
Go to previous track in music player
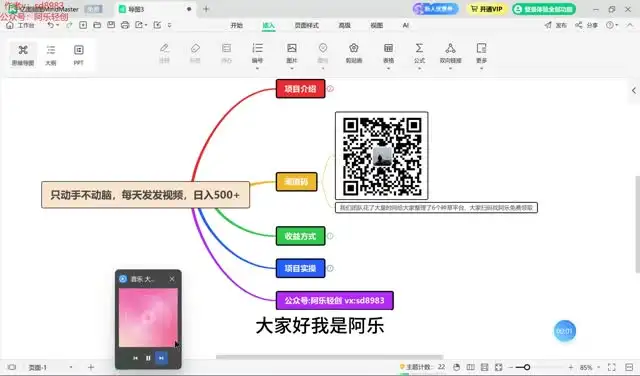[x=135, y=358]
